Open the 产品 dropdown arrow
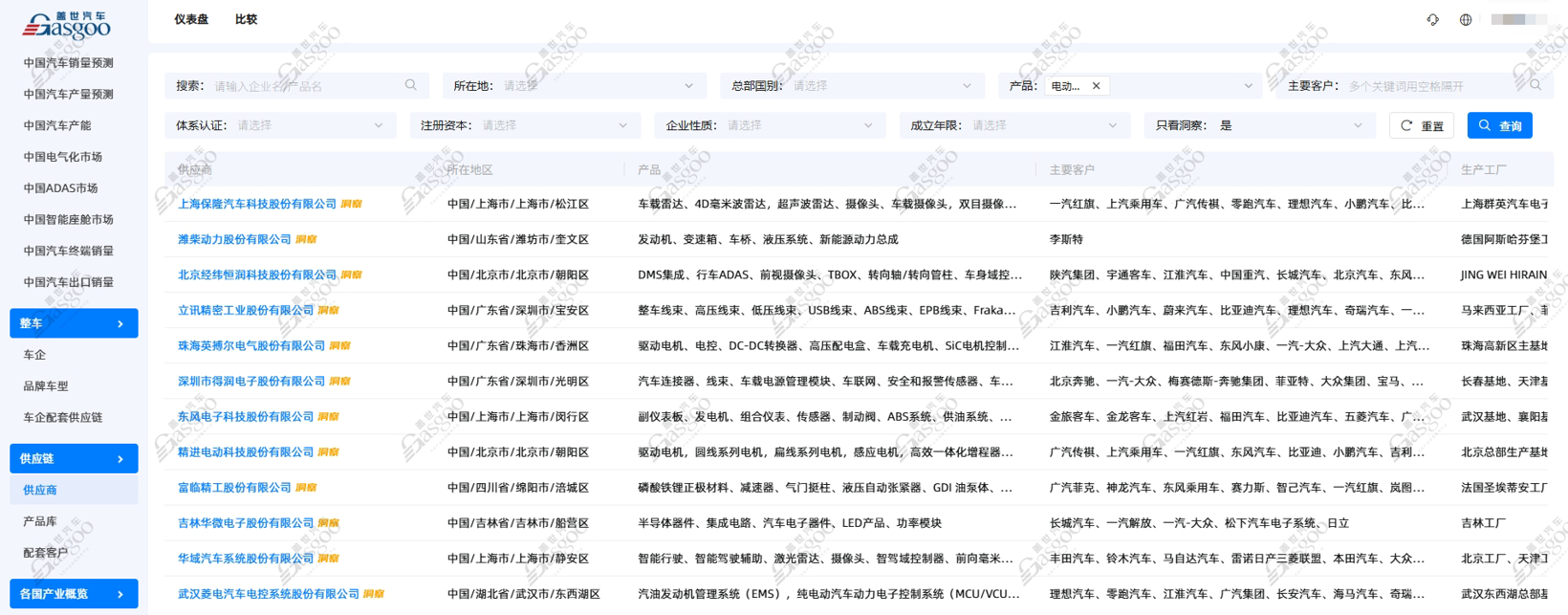 [x=1248, y=86]
